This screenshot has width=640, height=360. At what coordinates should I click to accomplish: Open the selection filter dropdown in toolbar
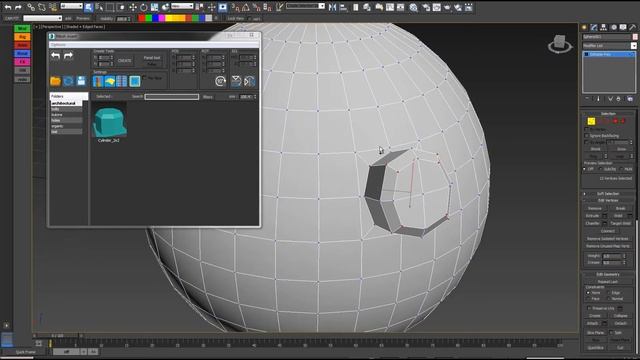(x=71, y=6)
